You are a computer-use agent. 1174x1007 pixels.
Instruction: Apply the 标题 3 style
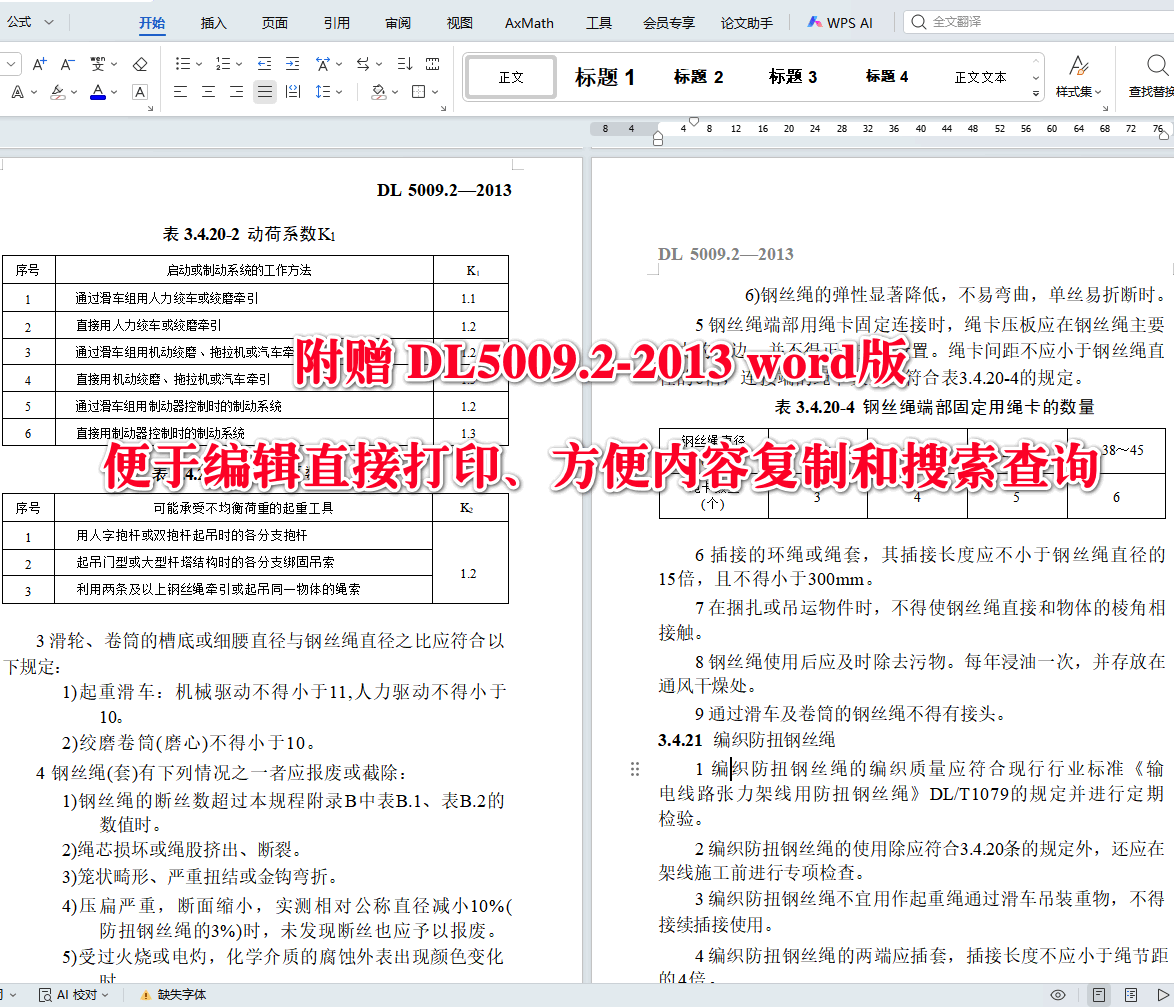pyautogui.click(x=793, y=77)
